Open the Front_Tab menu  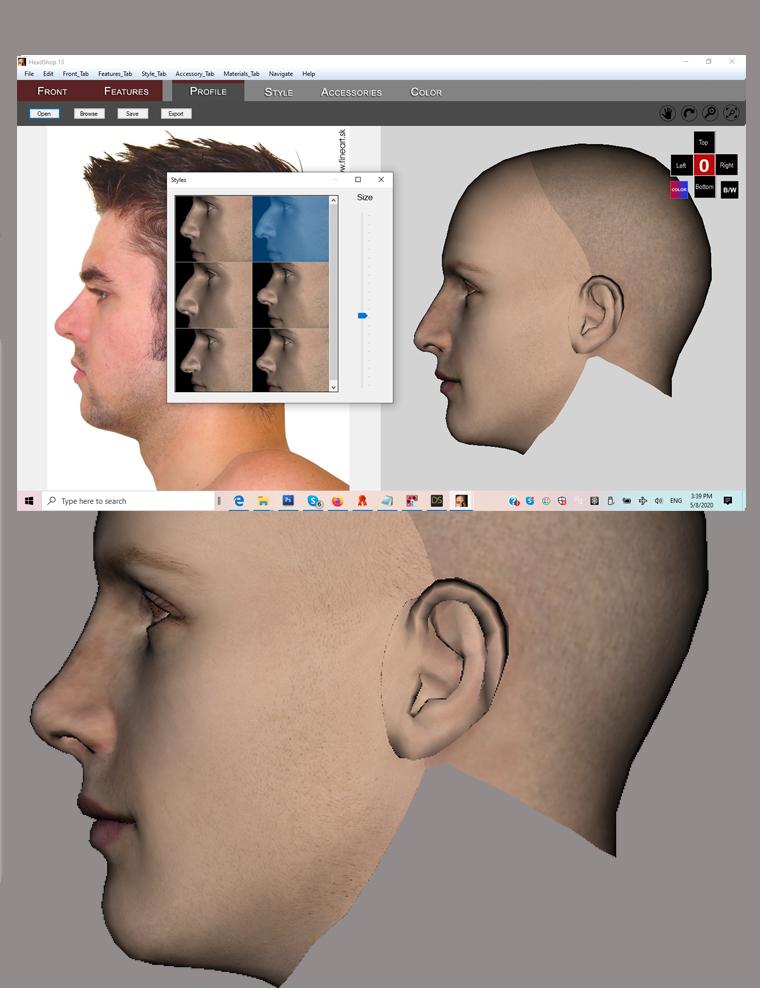pyautogui.click(x=76, y=74)
